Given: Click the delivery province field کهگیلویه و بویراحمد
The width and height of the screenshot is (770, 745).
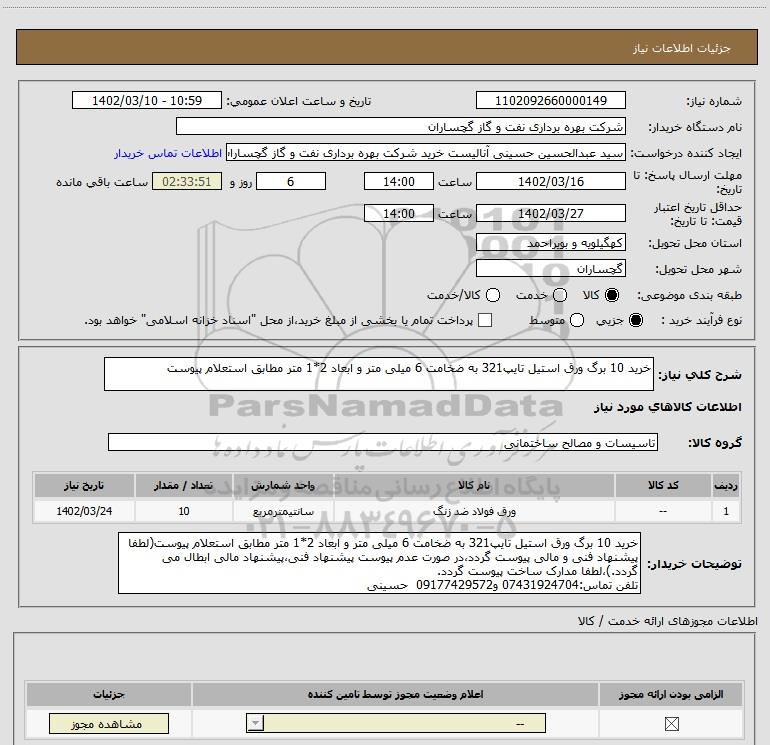Looking at the screenshot, I should [550, 243].
